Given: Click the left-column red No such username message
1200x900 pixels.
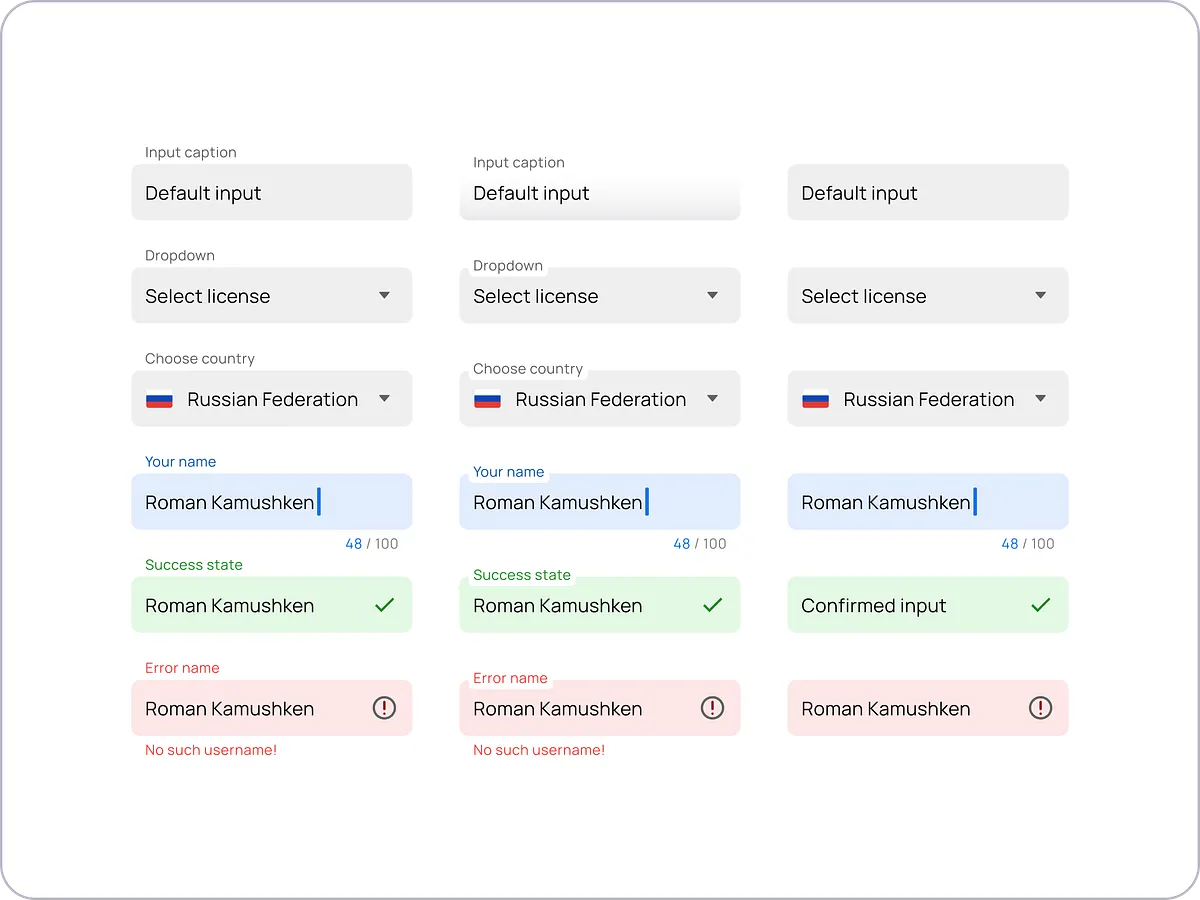Looking at the screenshot, I should pyautogui.click(x=211, y=750).
